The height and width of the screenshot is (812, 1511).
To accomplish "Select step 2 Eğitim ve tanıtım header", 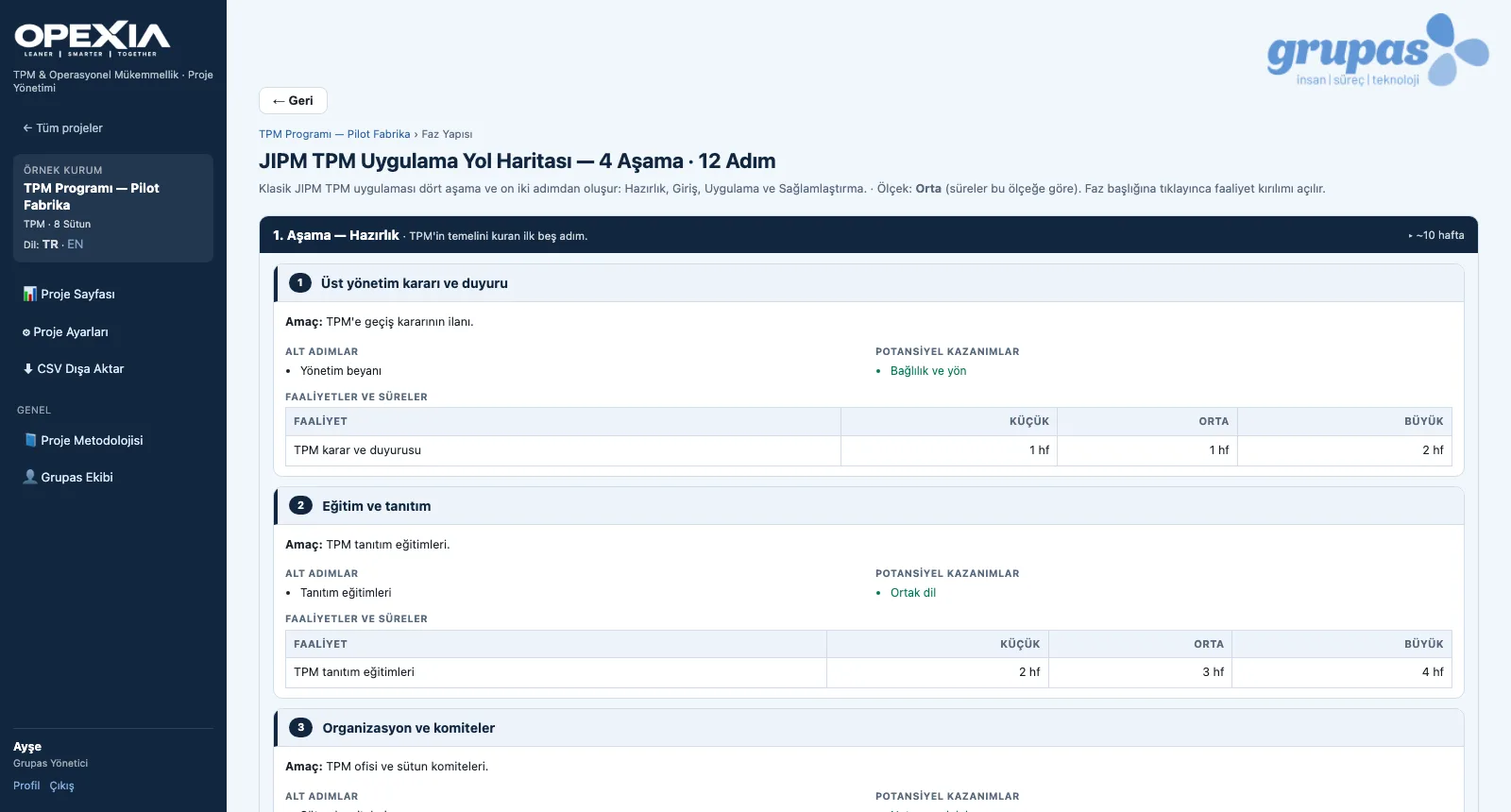I will click(x=869, y=506).
